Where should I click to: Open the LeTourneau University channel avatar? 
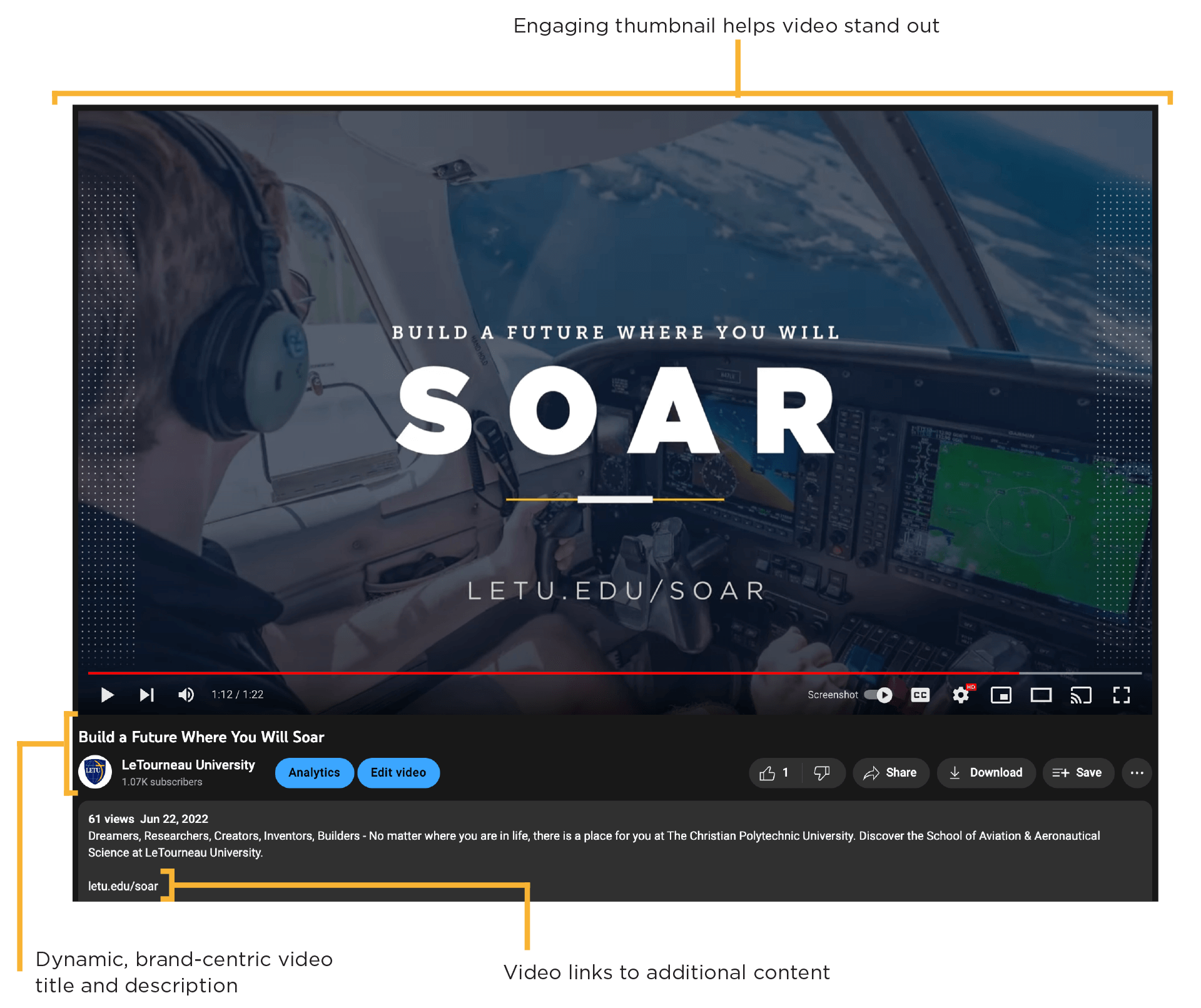95,772
